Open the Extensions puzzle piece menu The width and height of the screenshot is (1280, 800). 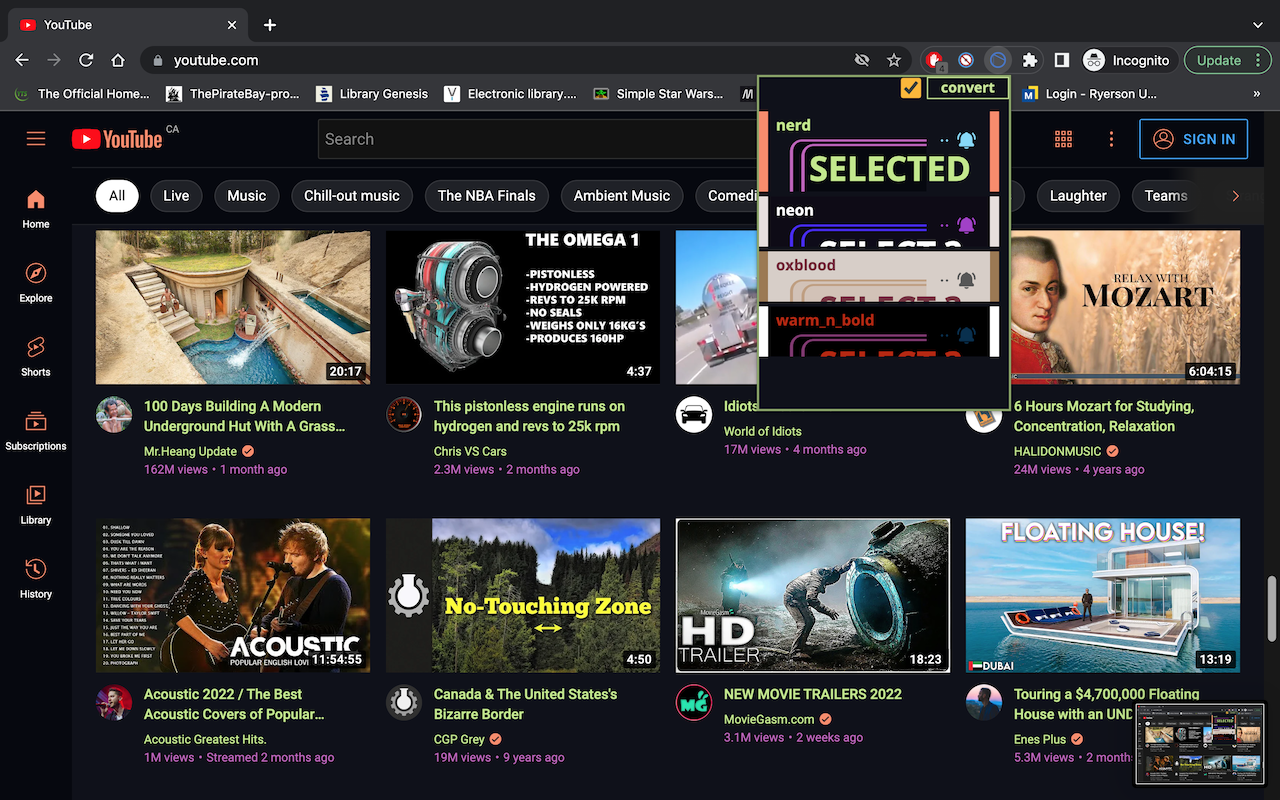click(x=1030, y=60)
